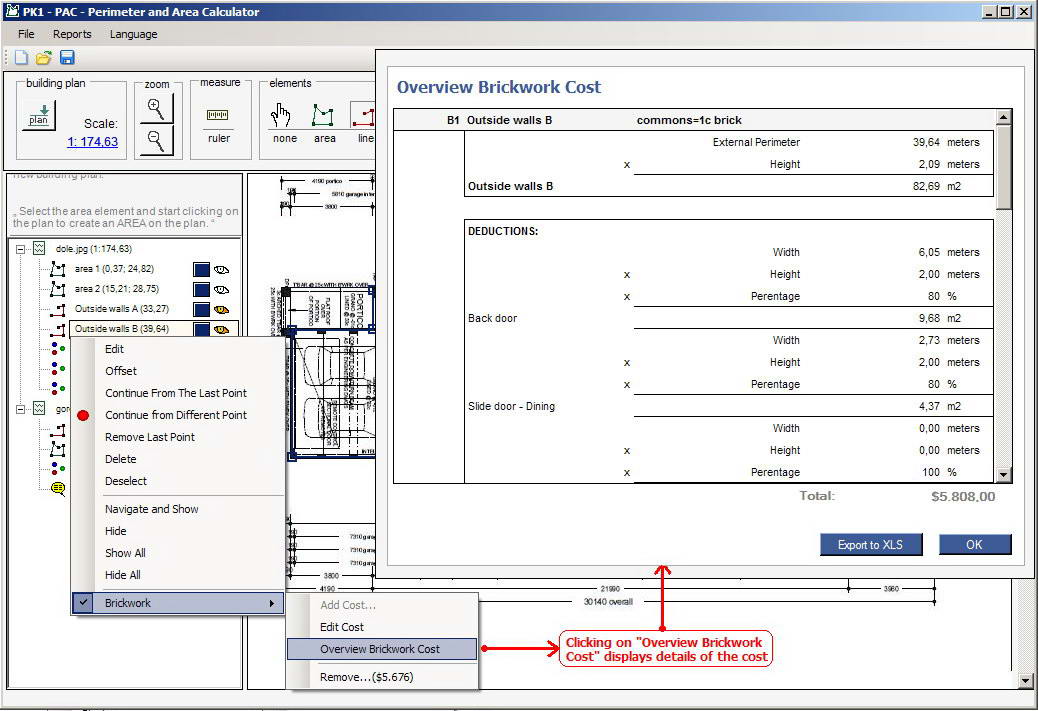This screenshot has width=1038, height=711.
Task: Click the plan view's scroll-down arrow
Action: click(x=1025, y=681)
